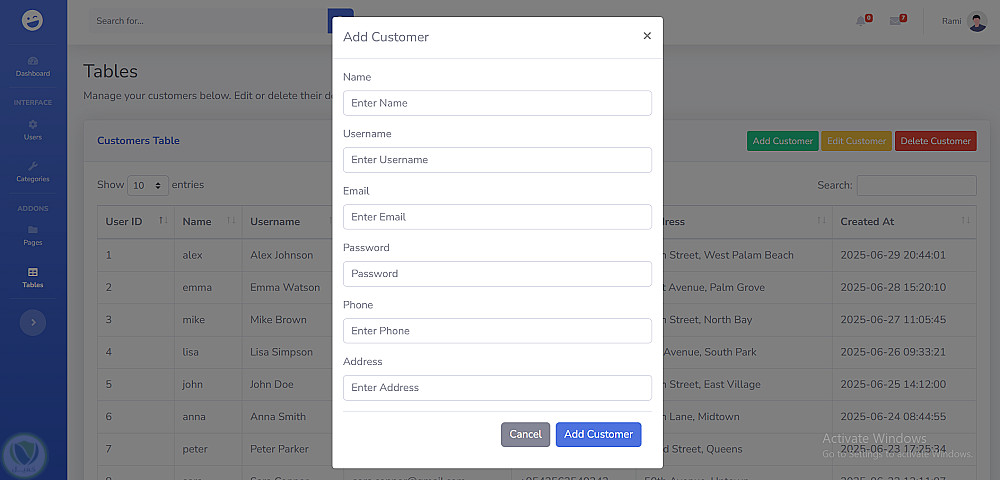Click the red Delete Customer button
Image resolution: width=1000 pixels, height=480 pixels.
point(935,141)
